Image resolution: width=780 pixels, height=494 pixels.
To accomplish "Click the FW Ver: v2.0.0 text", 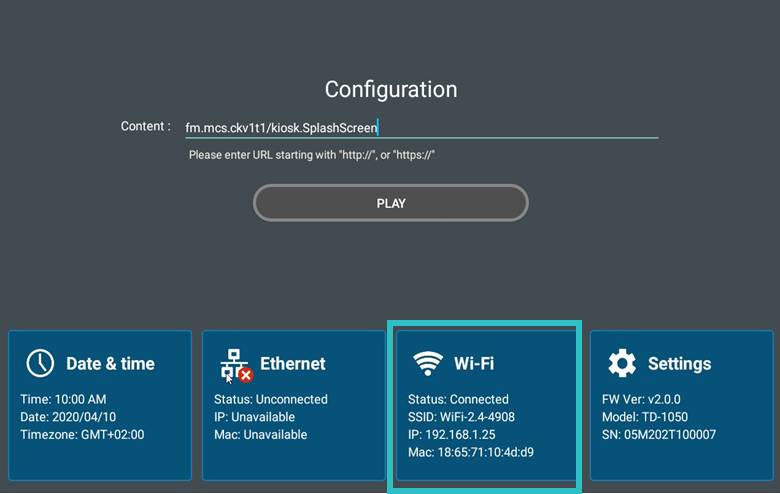I will [x=641, y=399].
